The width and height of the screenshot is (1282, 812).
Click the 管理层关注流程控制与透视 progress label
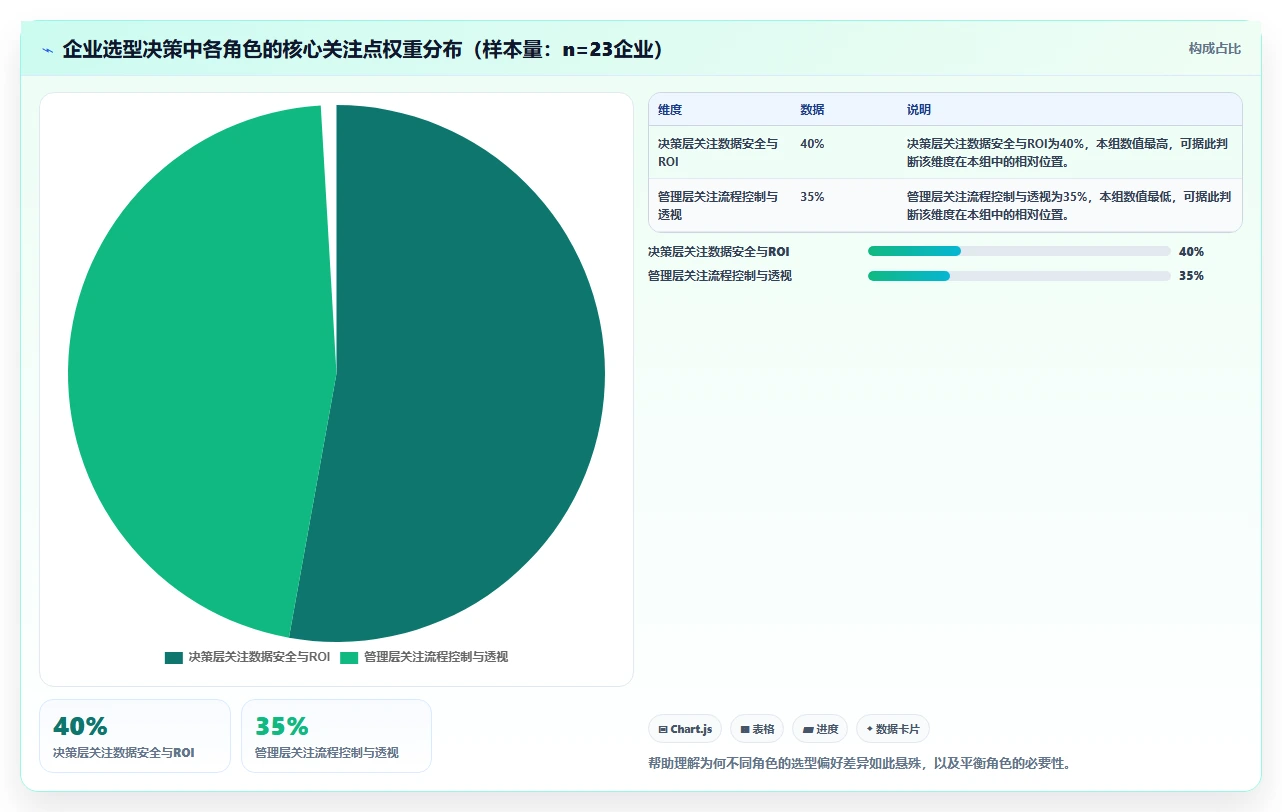[x=720, y=276]
